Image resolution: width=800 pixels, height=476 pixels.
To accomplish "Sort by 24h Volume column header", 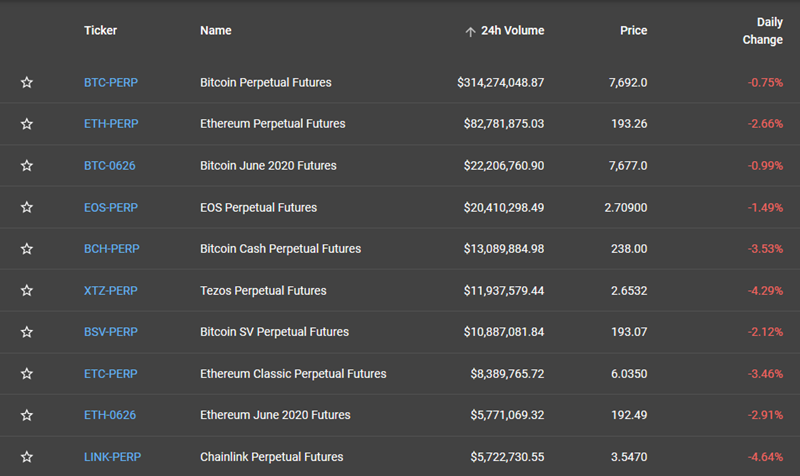I will (512, 31).
